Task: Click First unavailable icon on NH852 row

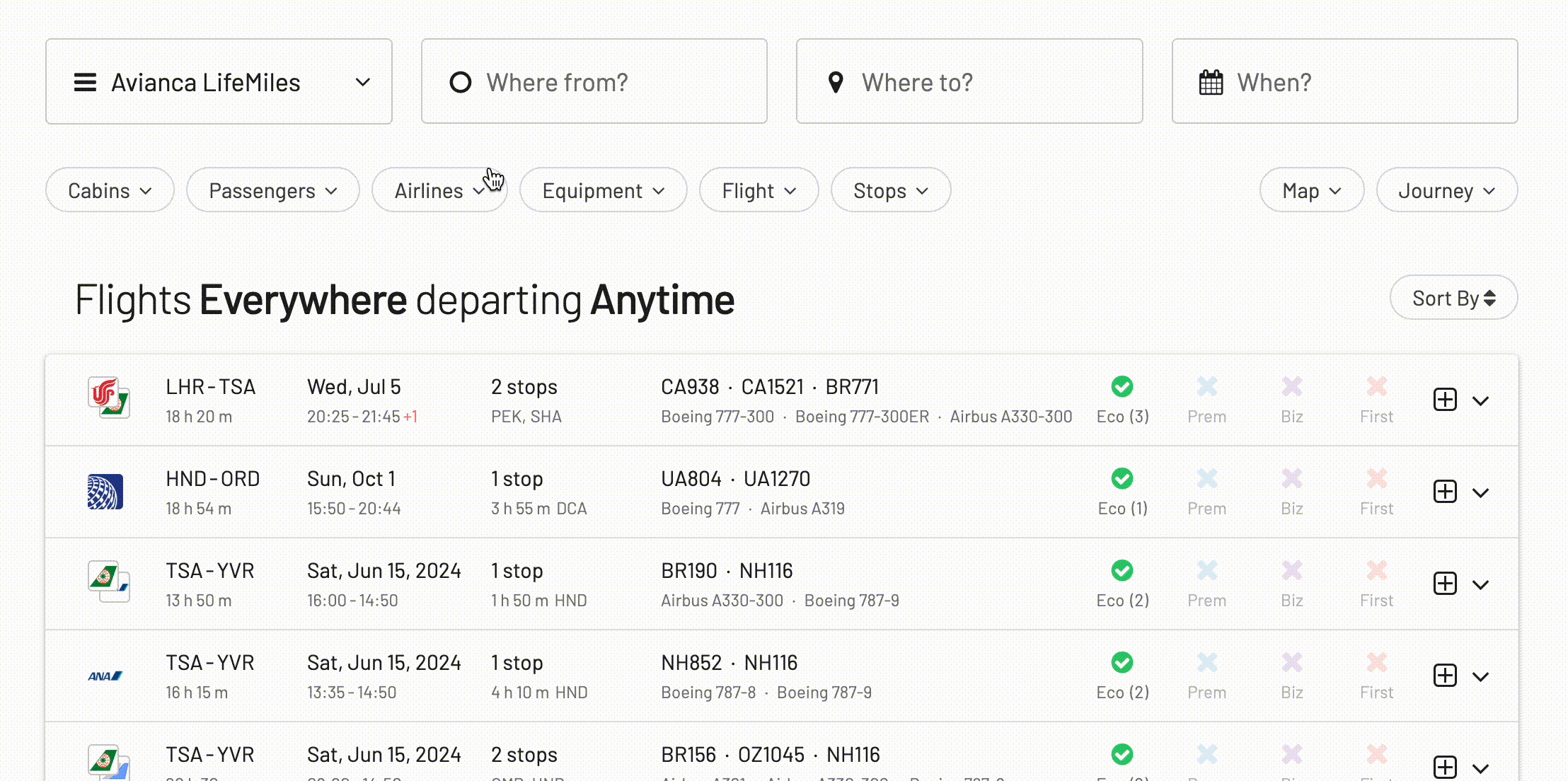Action: click(x=1377, y=662)
